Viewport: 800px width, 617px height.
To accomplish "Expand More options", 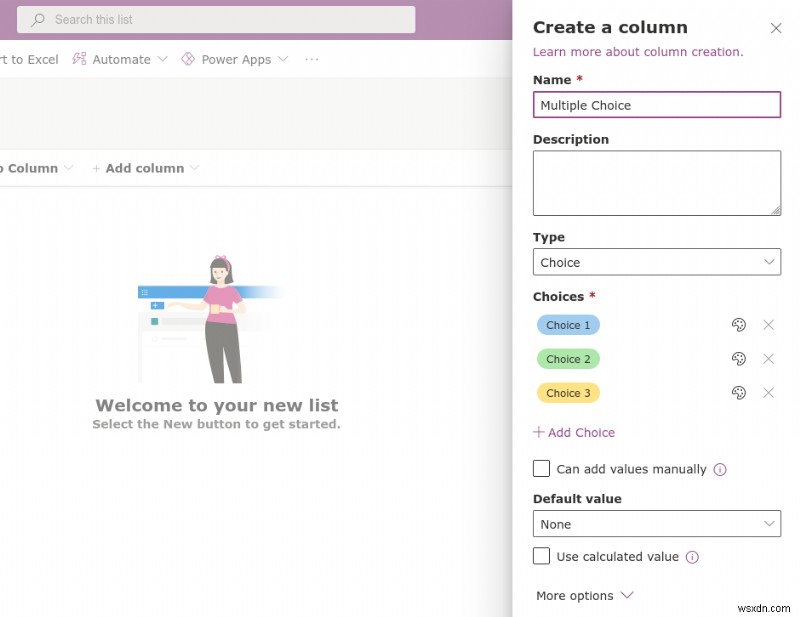I will (585, 595).
